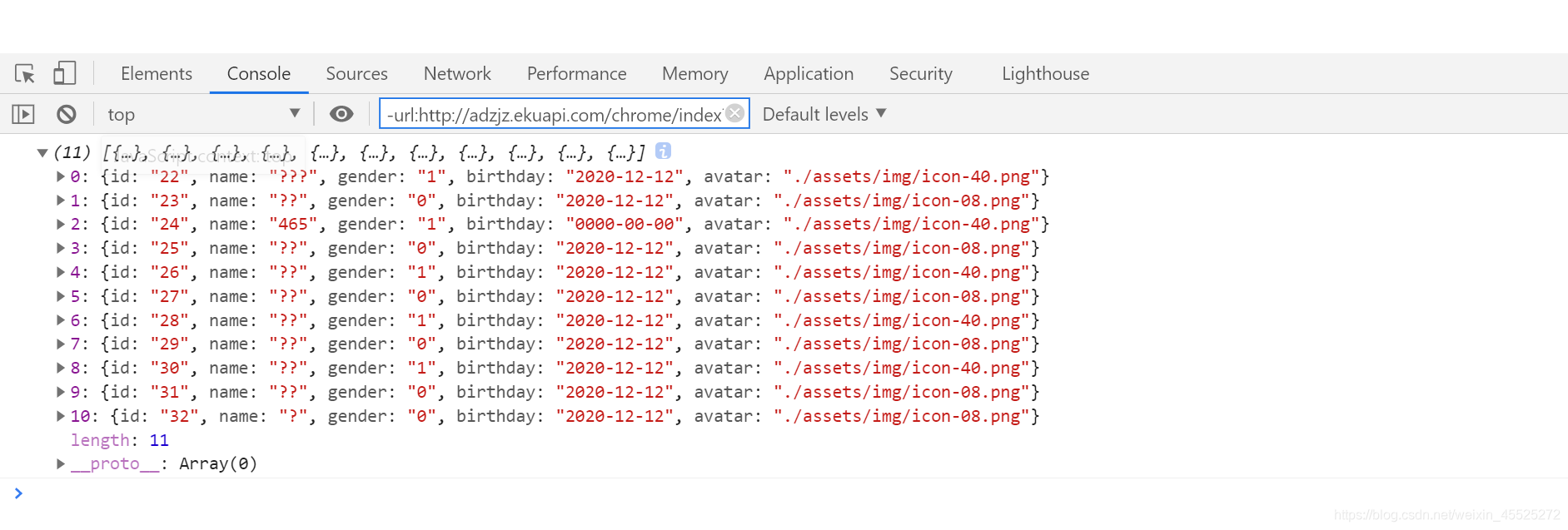Switch to the Elements tab
The width and height of the screenshot is (1568, 530).
(157, 74)
